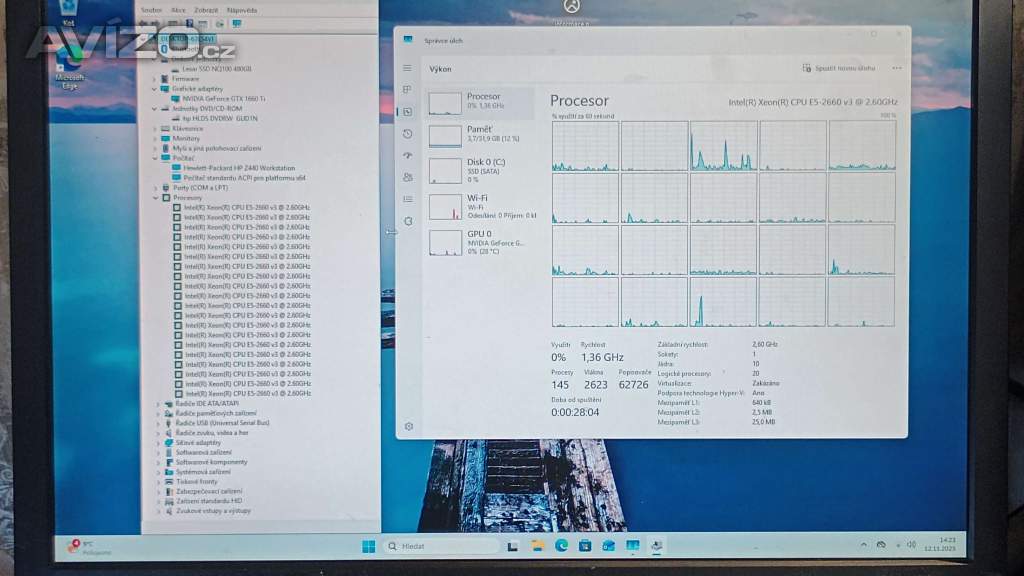Collapse the Procesory tree node
Viewport: 1024px width, 576px height.
click(157, 198)
